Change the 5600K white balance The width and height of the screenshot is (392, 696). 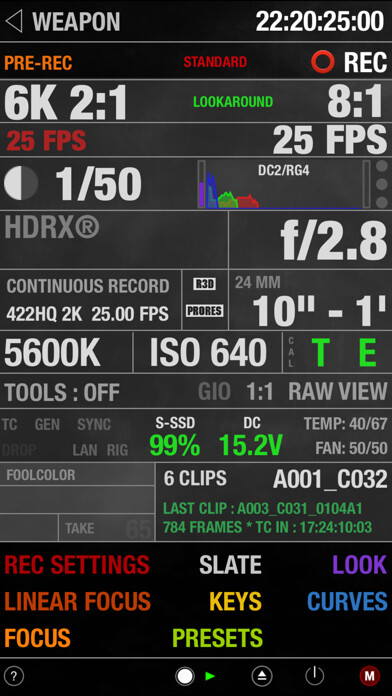[52, 352]
